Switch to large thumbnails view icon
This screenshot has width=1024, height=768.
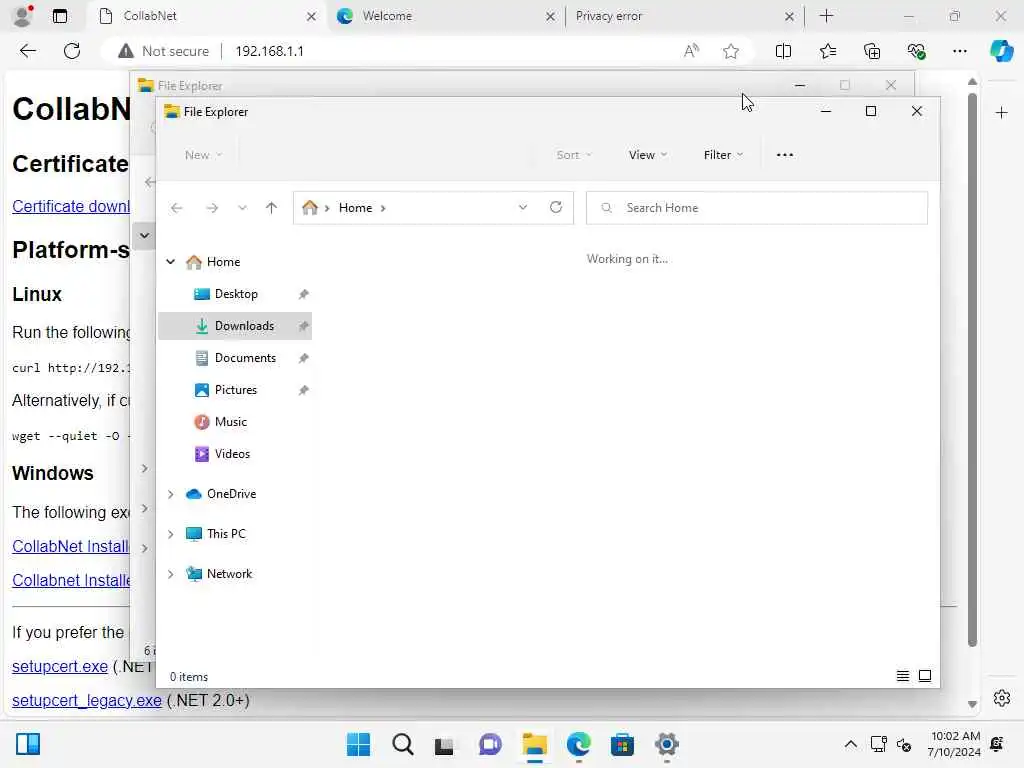pyautogui.click(x=925, y=676)
